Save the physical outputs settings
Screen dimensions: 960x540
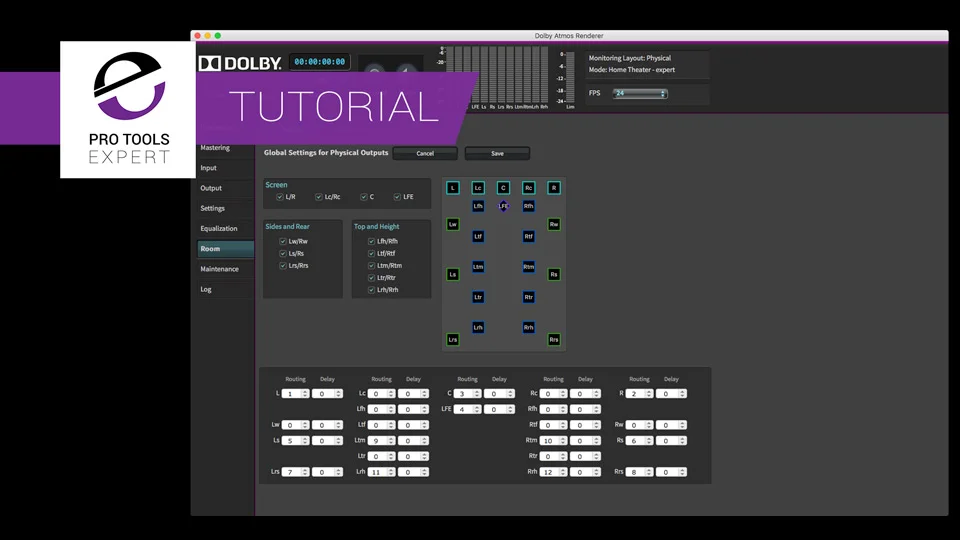[x=497, y=153]
